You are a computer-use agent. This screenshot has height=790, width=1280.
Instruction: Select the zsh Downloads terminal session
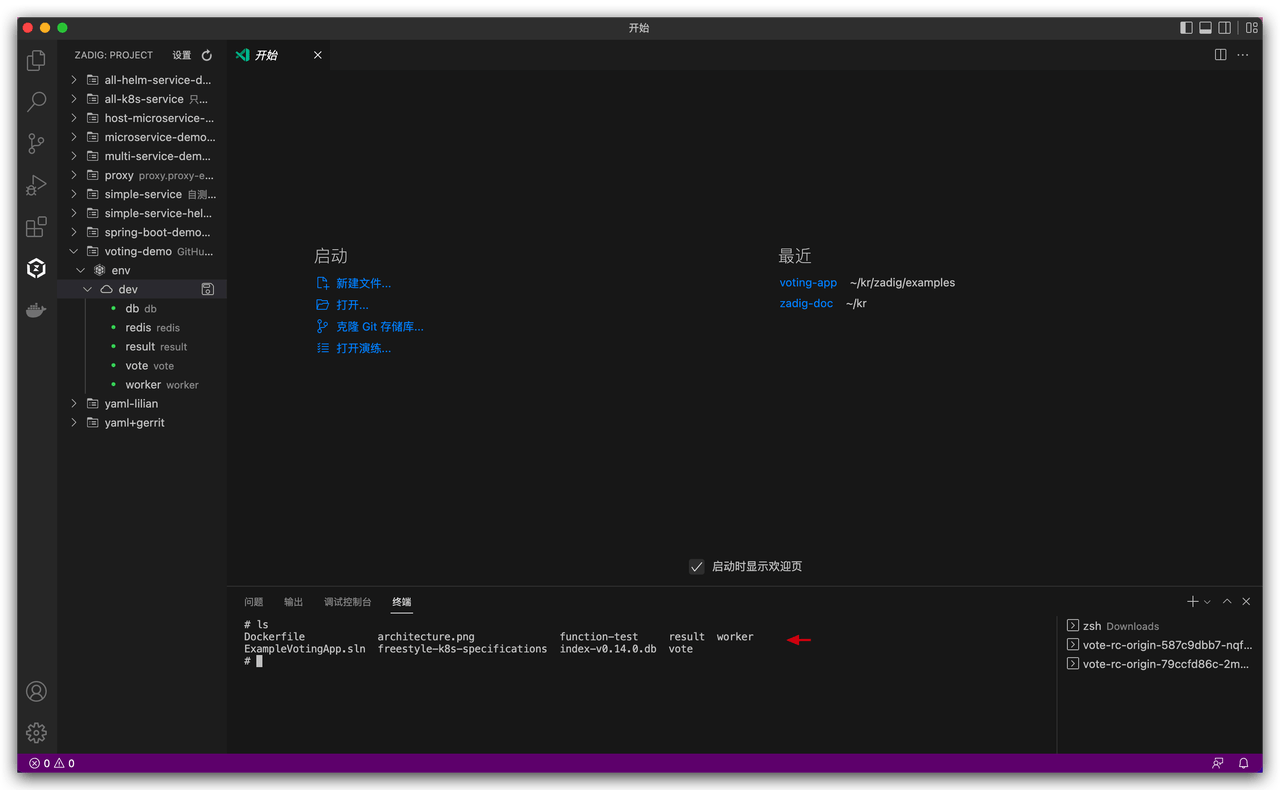[x=1122, y=625]
